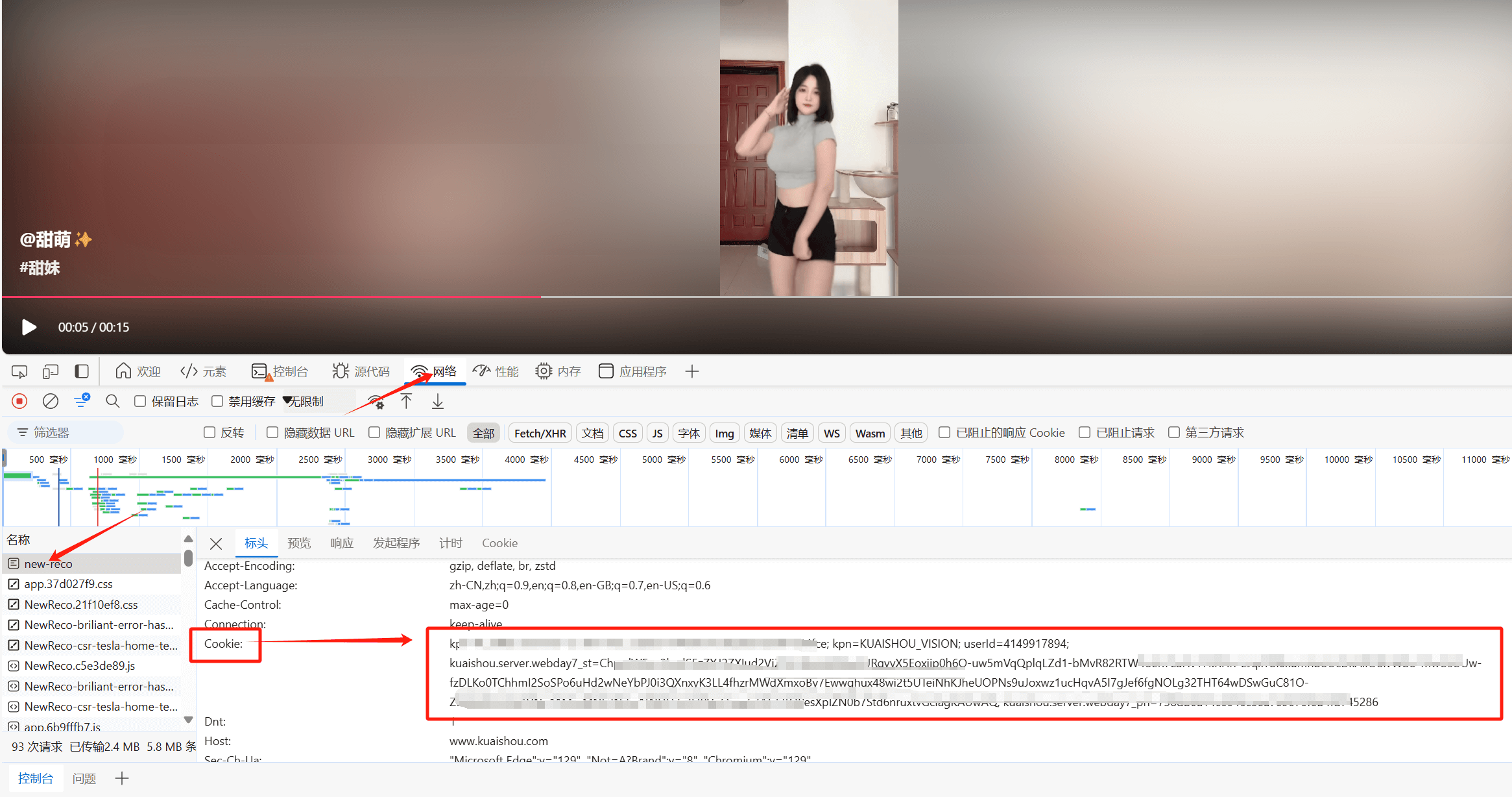1512x797 pixels.
Task: Open the 内存 memory tab
Action: 558,371
